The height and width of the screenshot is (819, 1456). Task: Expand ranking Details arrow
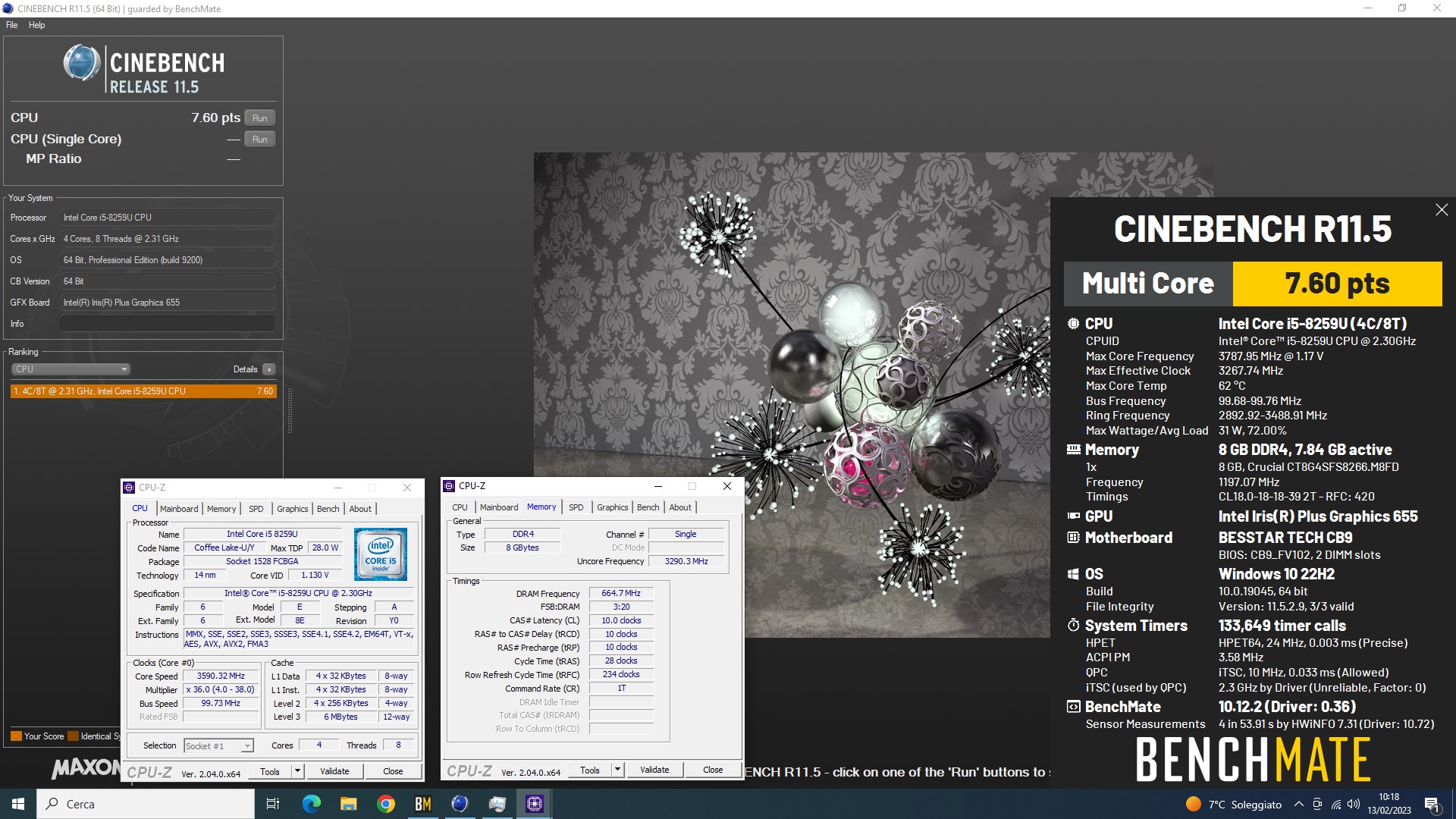268,369
